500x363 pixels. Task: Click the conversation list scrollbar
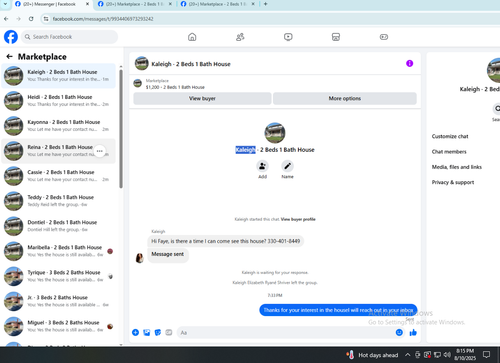(121, 129)
